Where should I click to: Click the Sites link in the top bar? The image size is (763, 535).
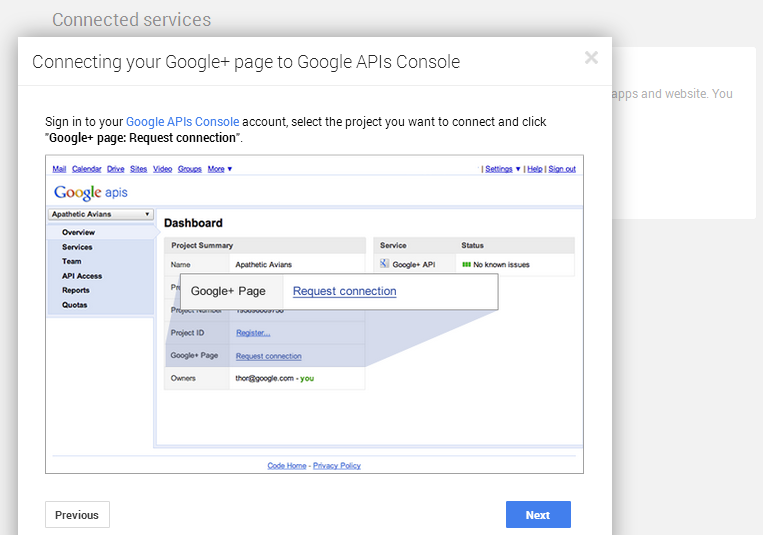click(139, 169)
